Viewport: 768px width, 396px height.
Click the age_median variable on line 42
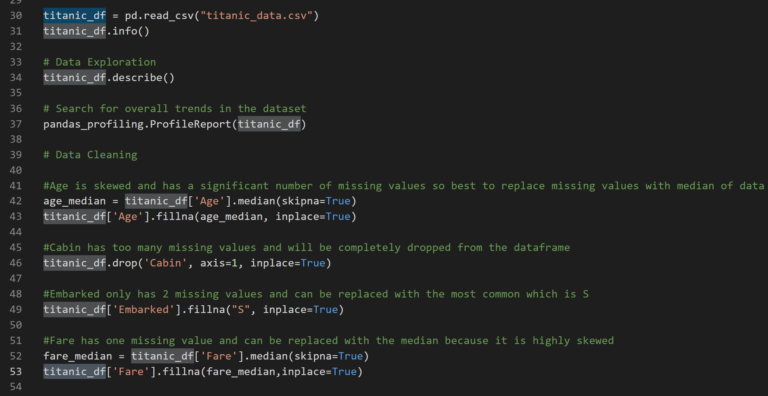[74, 201]
